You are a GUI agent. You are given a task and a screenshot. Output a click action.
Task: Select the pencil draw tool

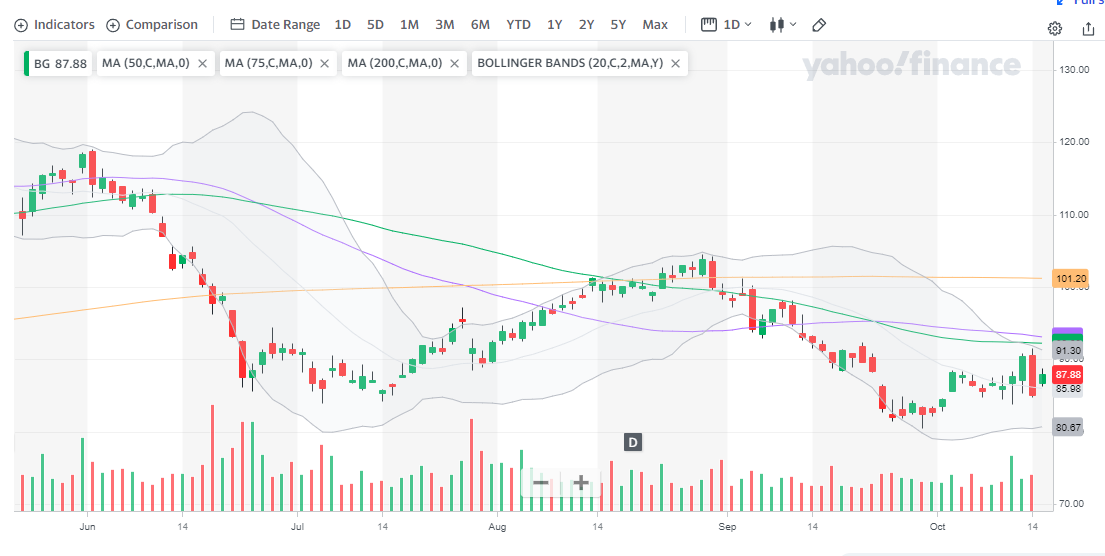819,24
